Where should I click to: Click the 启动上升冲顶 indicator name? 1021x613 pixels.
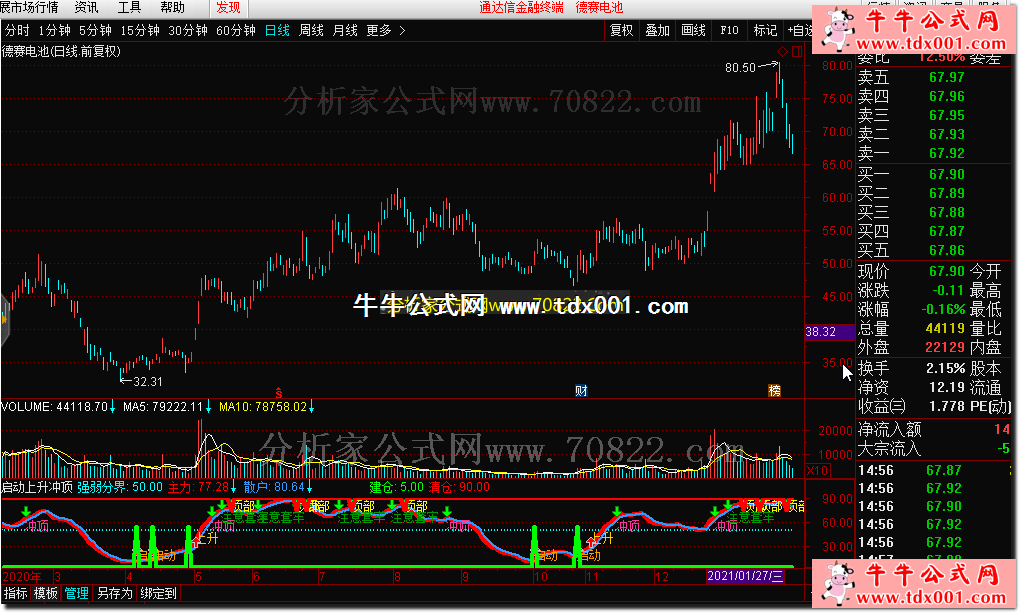pos(37,487)
